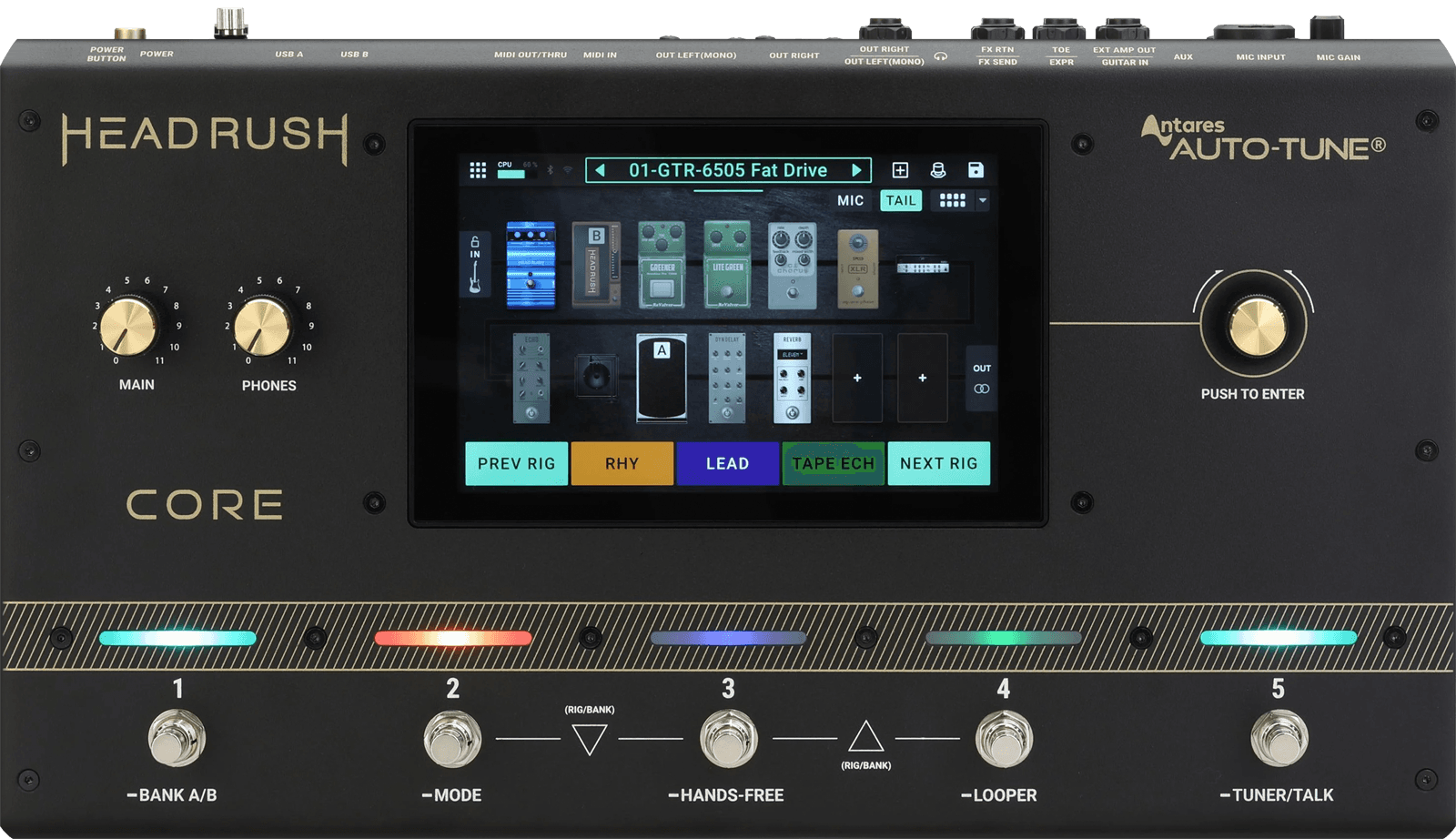The image size is (1456, 839).
Task: Add a block in last empty slot
Action: click(x=923, y=378)
